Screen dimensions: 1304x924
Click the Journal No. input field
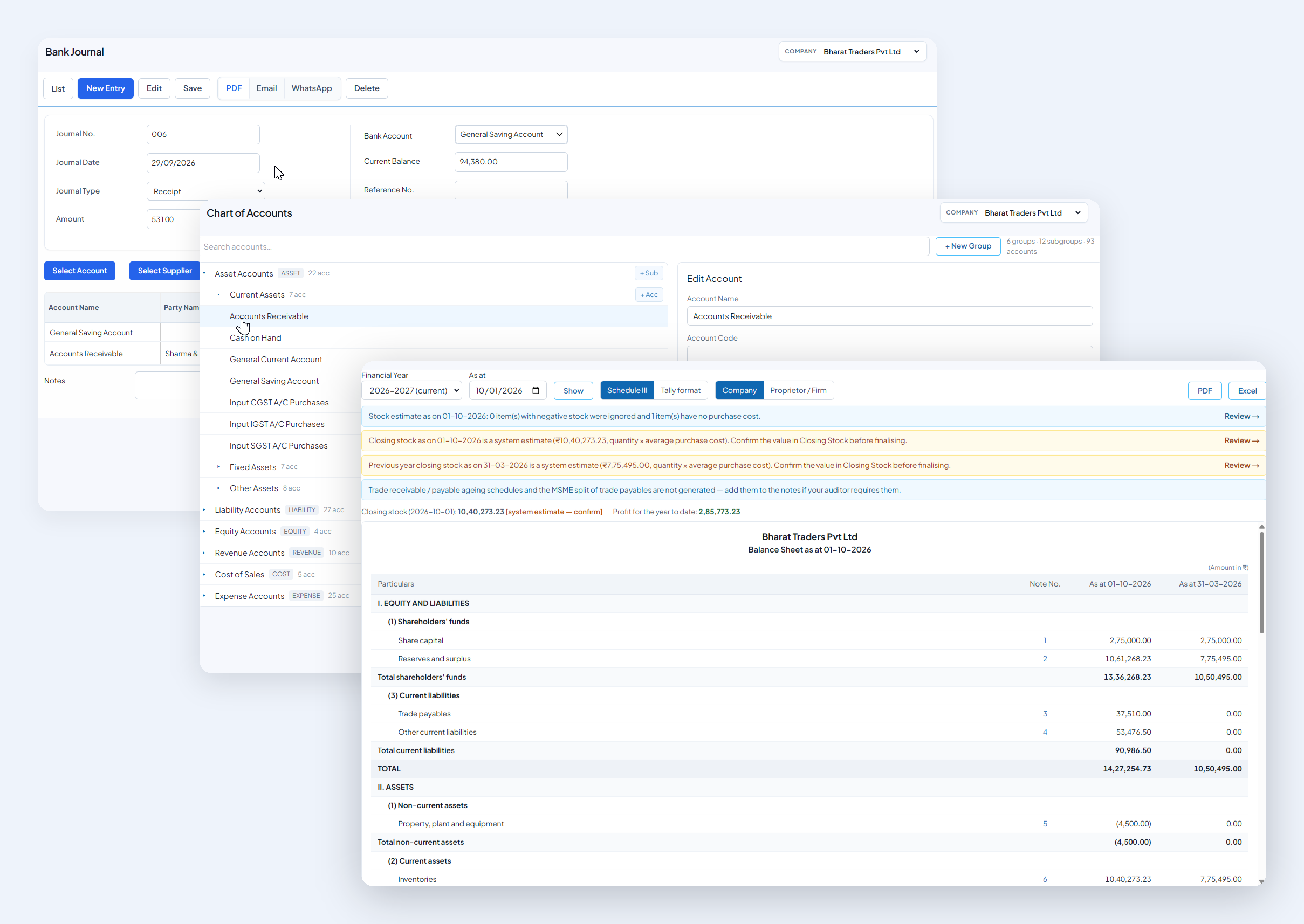[203, 134]
